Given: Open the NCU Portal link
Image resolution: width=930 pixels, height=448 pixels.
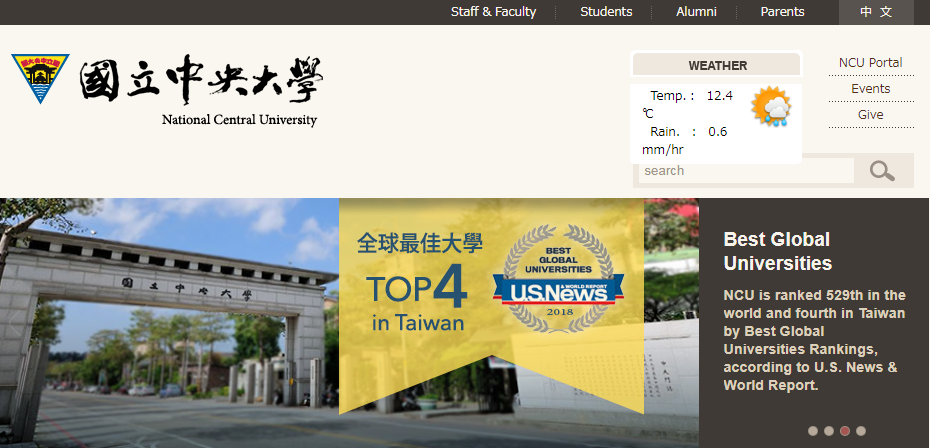Looking at the screenshot, I should click(870, 63).
